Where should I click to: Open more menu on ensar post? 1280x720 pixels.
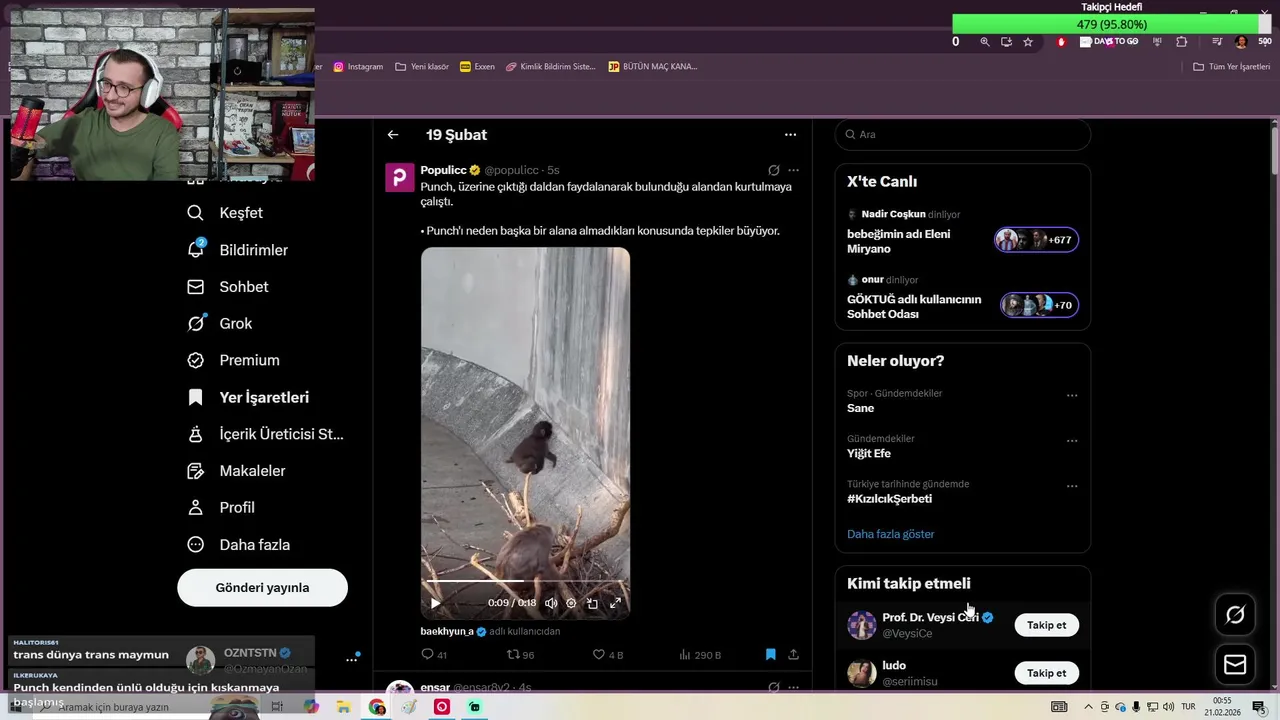pyautogui.click(x=793, y=687)
